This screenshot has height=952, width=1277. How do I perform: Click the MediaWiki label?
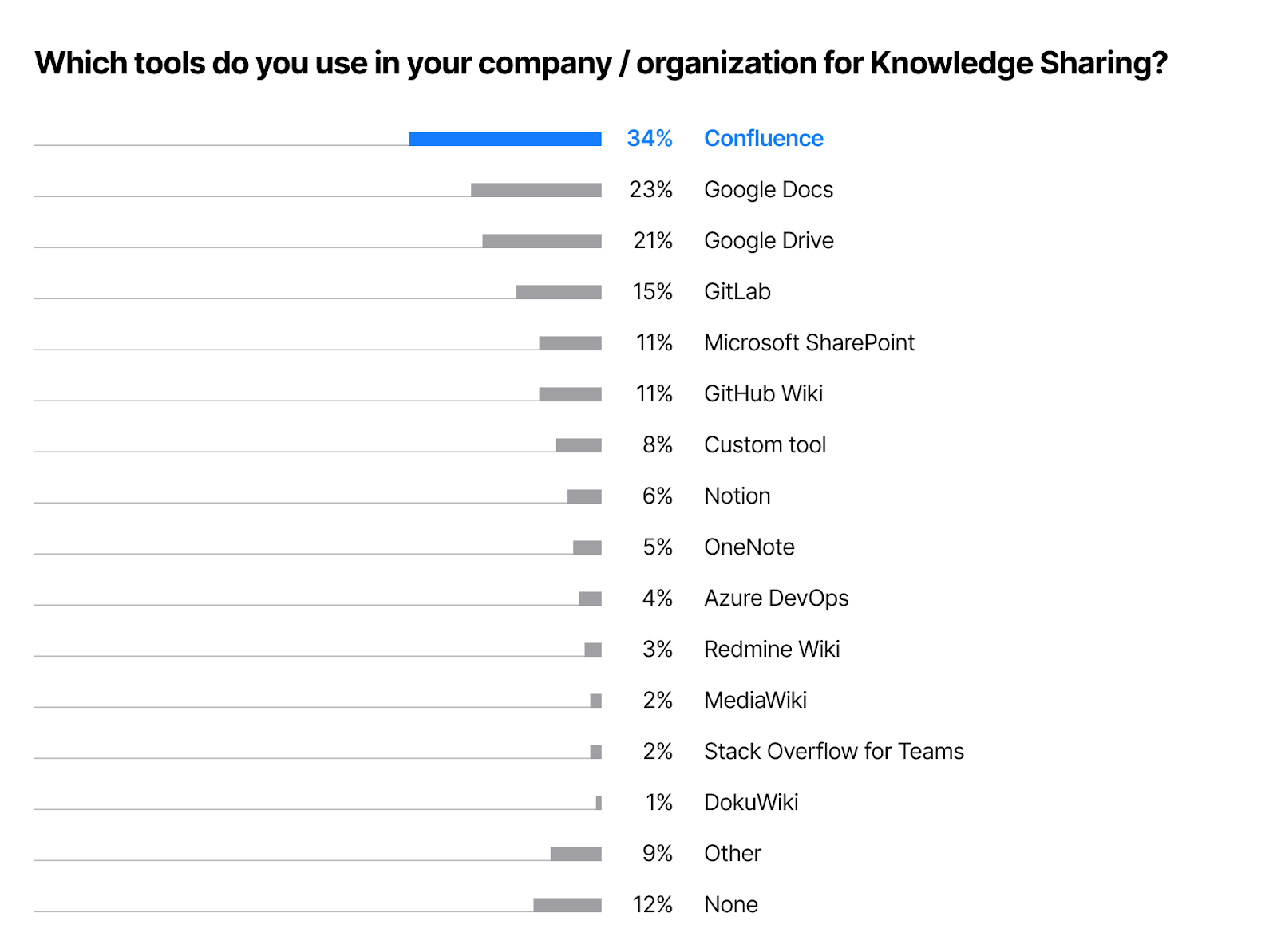(755, 701)
